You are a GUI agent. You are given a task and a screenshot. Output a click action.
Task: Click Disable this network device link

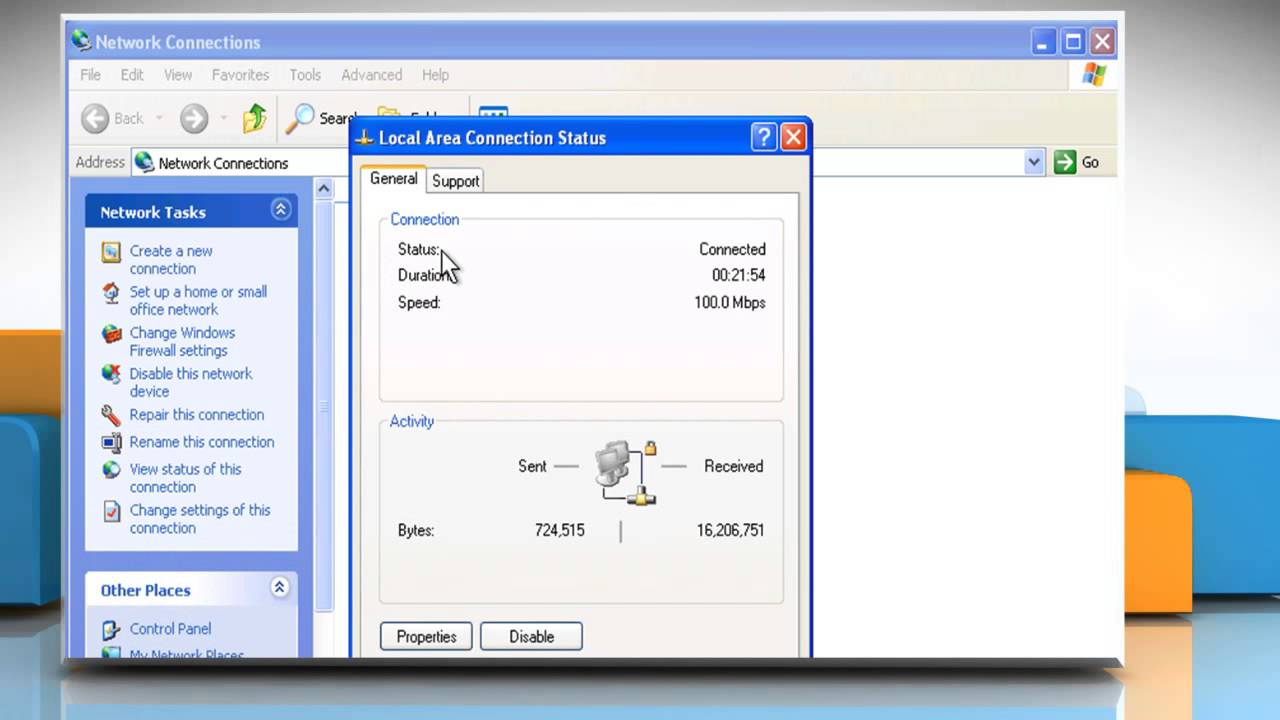(190, 383)
